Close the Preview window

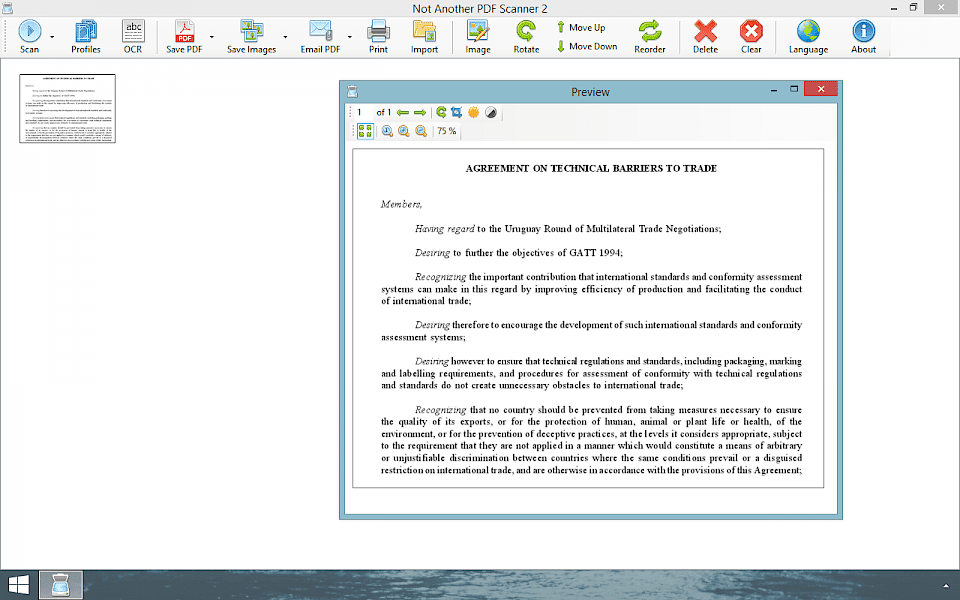click(820, 89)
